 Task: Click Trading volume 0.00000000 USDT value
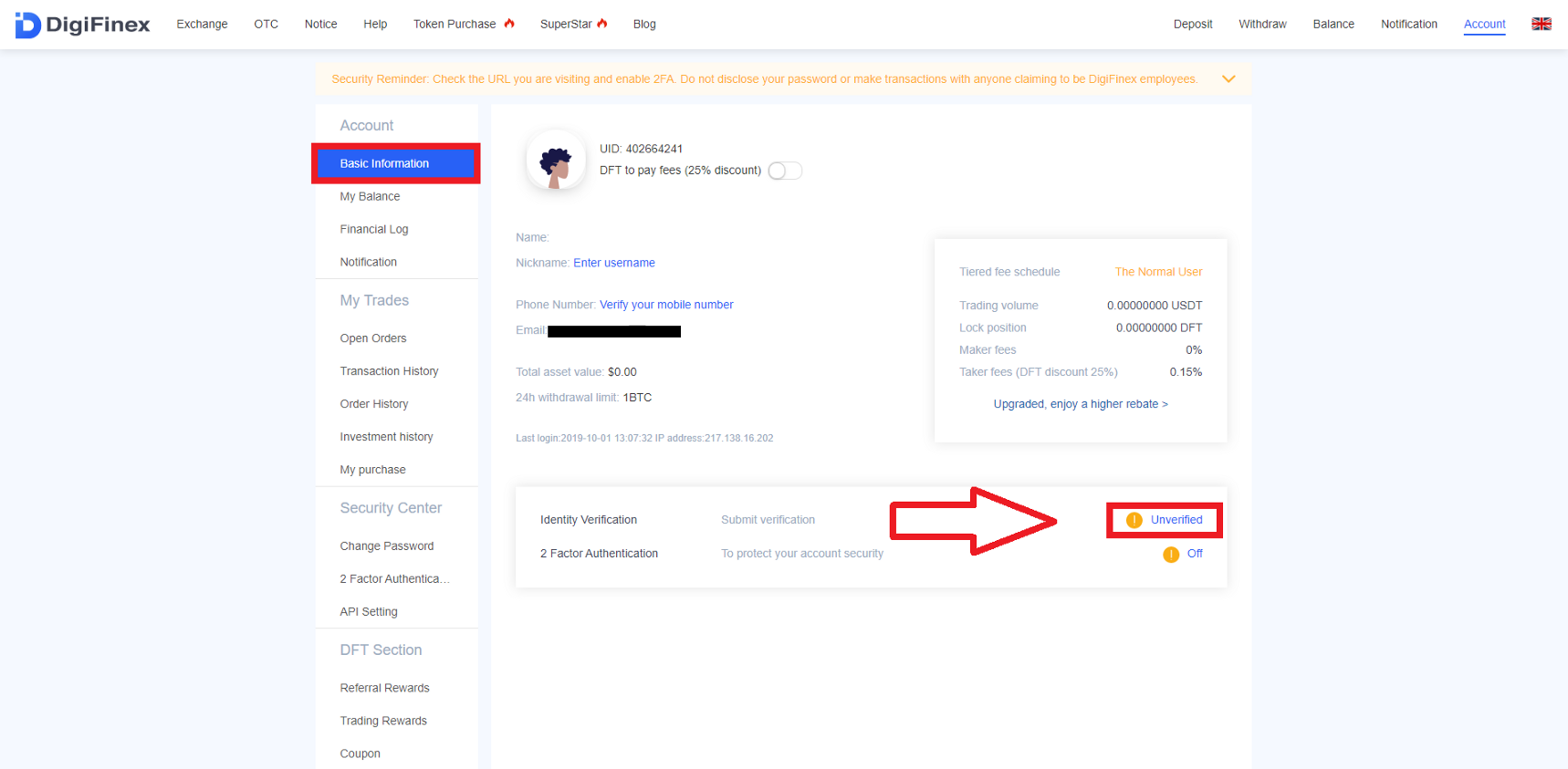pyautogui.click(x=1155, y=306)
